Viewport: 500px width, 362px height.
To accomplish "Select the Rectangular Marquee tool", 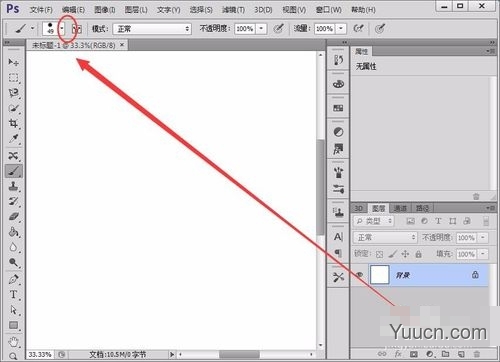I will click(x=13, y=78).
